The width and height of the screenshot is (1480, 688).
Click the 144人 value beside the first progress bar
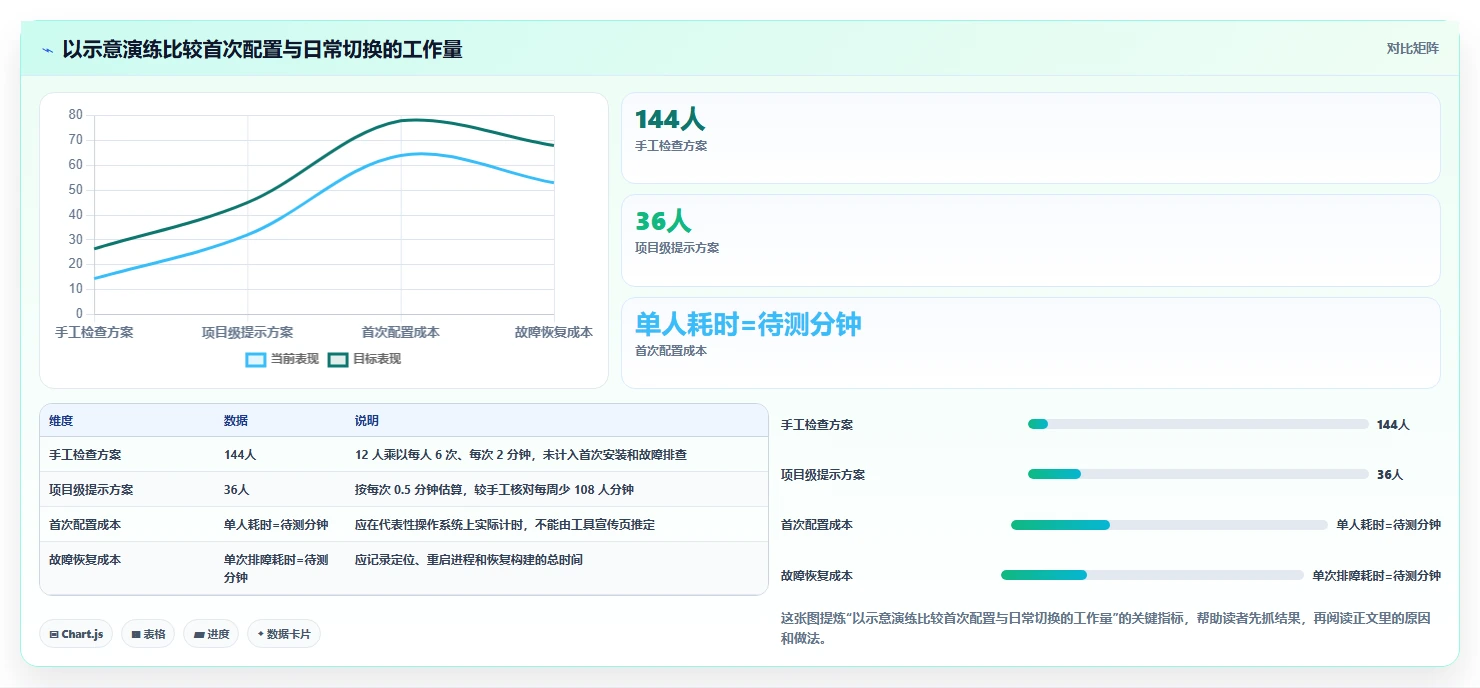pyautogui.click(x=1393, y=425)
